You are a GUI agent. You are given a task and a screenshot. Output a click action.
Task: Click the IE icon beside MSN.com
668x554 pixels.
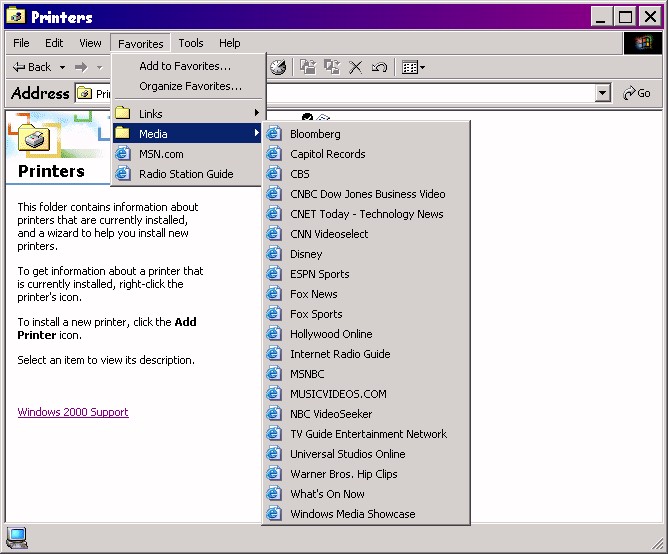click(123, 153)
